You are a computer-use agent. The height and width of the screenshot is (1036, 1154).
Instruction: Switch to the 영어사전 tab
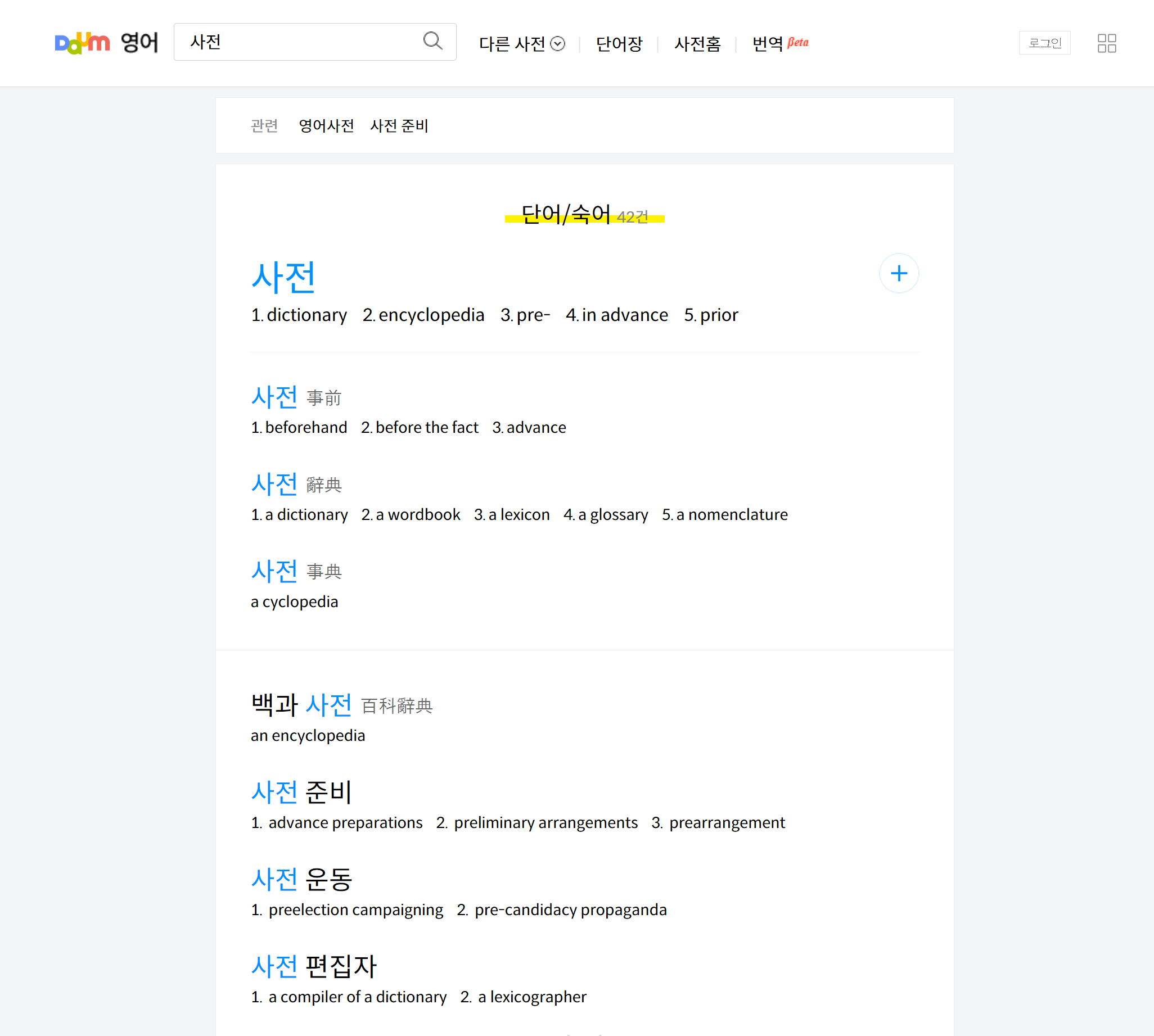326,126
